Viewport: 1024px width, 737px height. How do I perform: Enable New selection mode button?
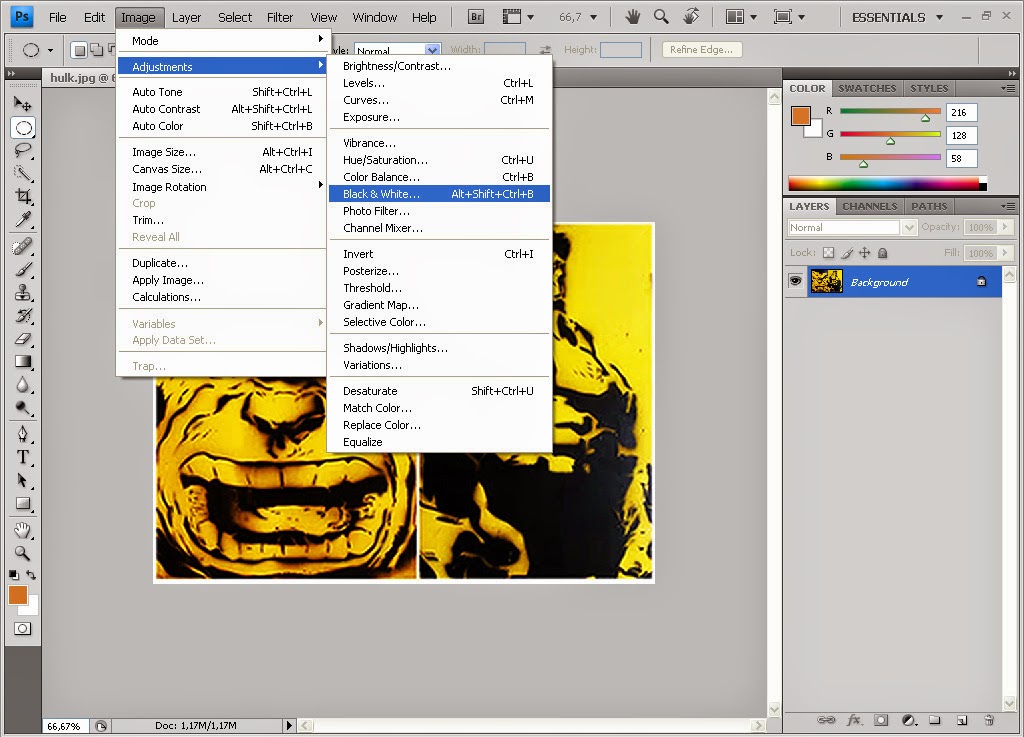click(x=79, y=50)
